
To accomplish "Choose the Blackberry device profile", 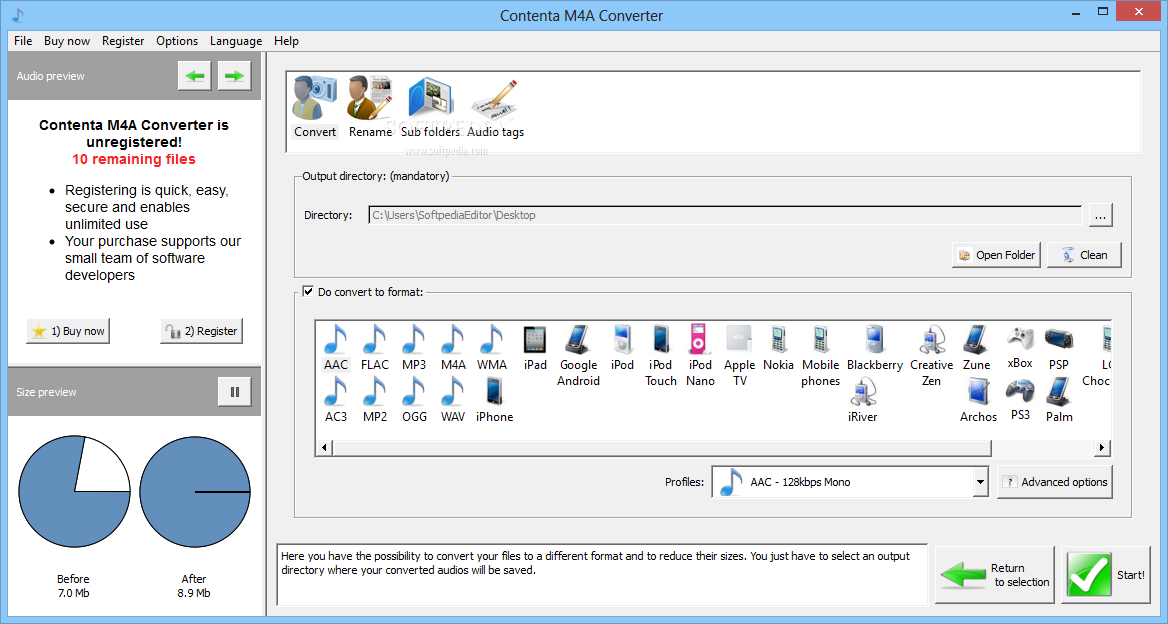I will point(875,348).
